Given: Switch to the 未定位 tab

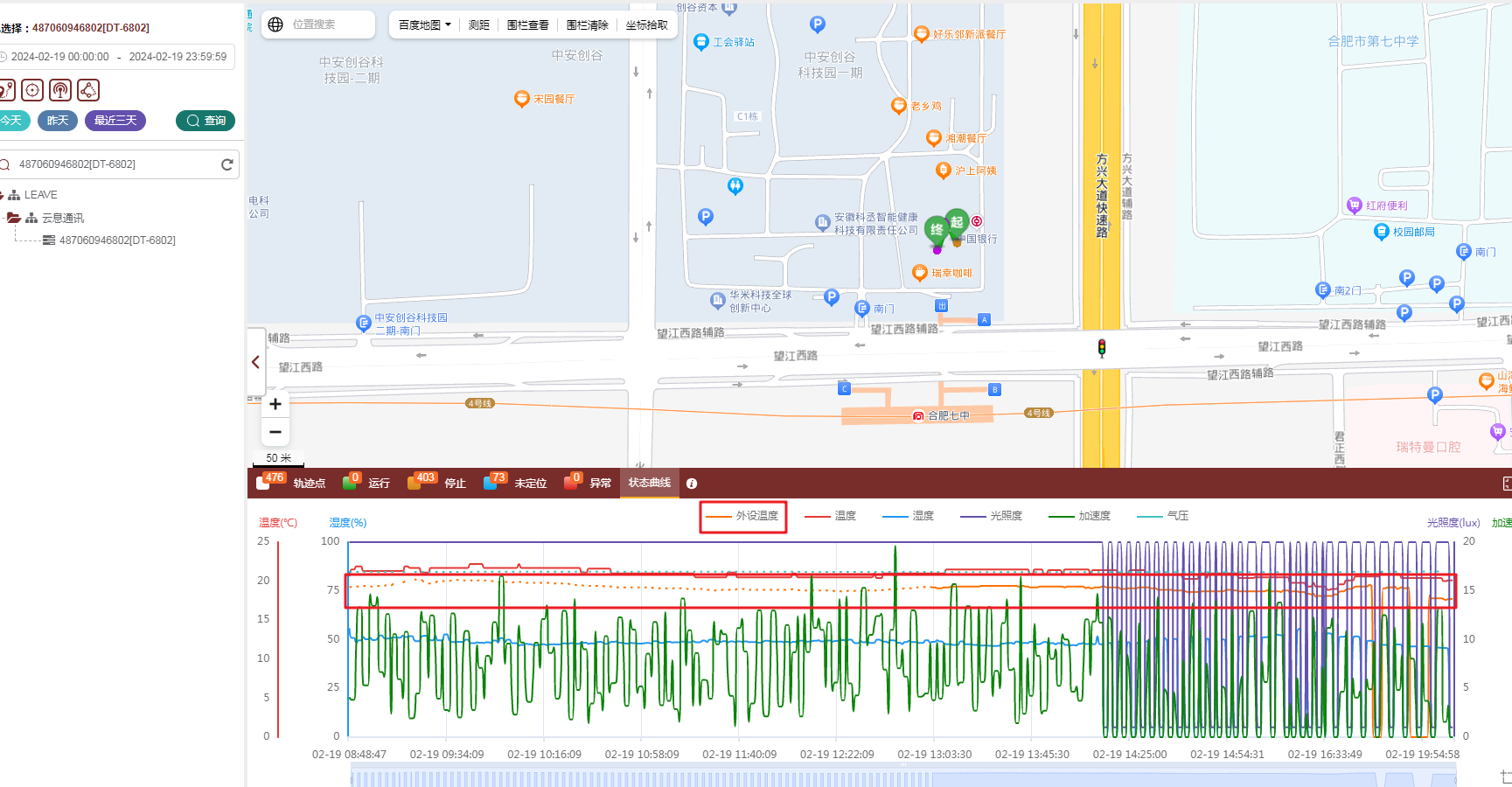Looking at the screenshot, I should [518, 483].
